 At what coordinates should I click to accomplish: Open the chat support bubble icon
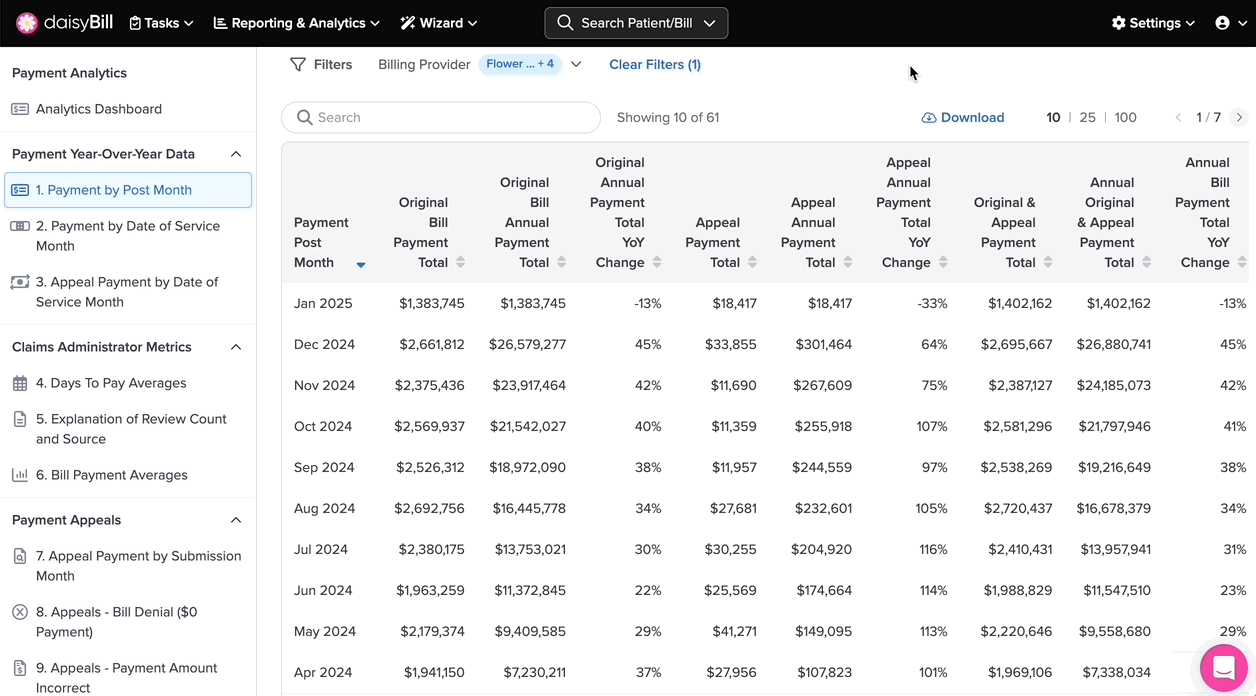point(1223,669)
